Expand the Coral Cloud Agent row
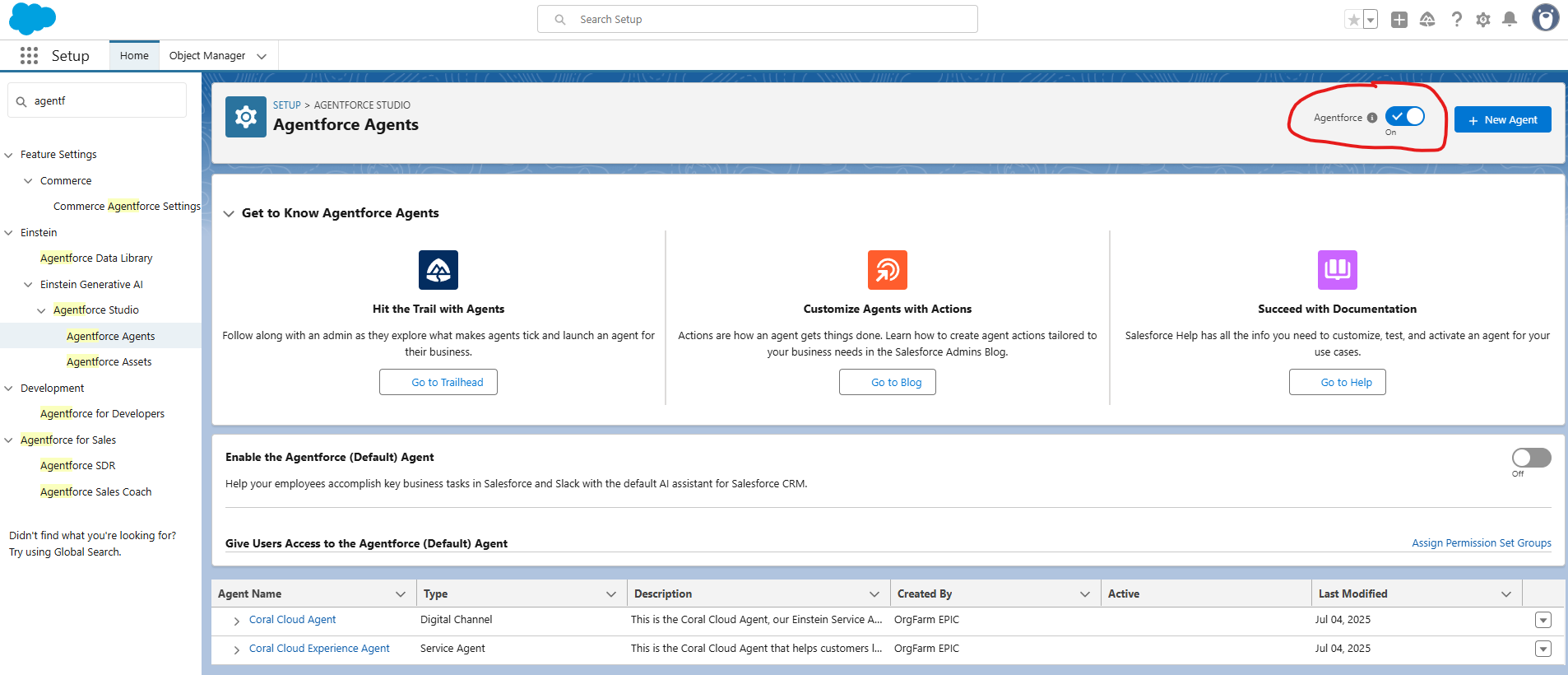The width and height of the screenshot is (1568, 675). [237, 621]
